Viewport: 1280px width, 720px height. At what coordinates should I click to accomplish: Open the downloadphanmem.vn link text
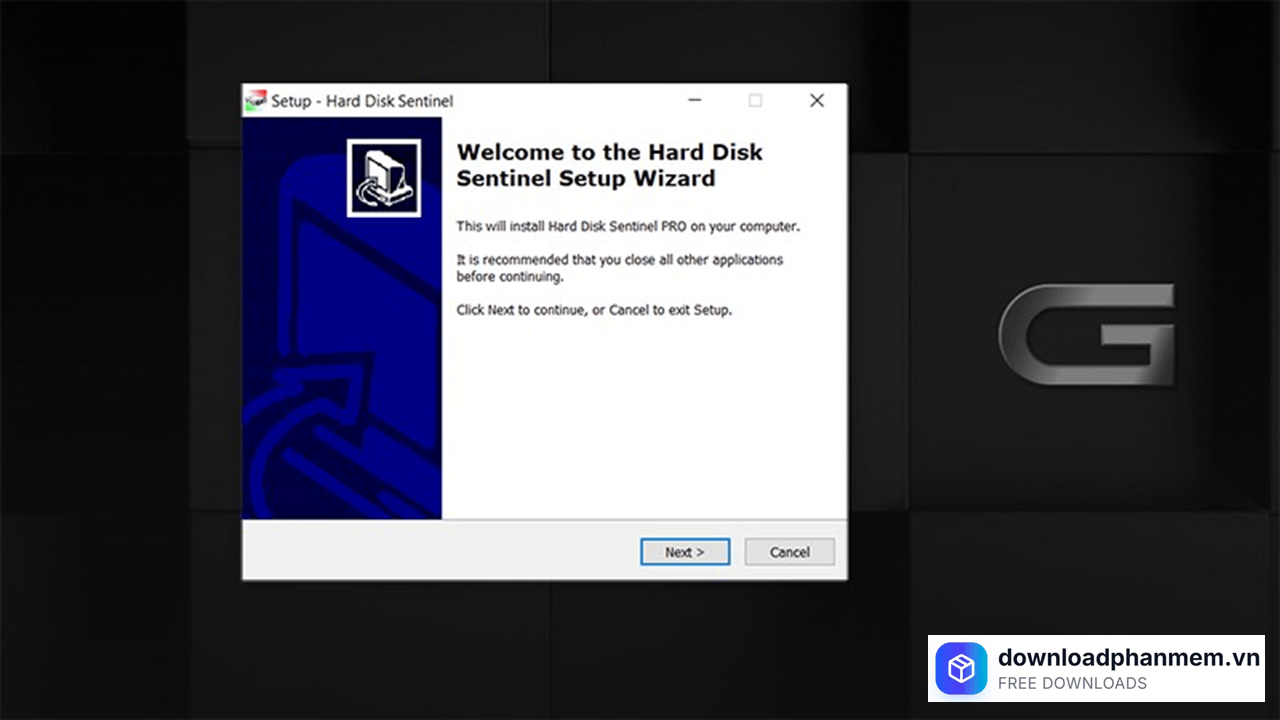tap(1128, 657)
